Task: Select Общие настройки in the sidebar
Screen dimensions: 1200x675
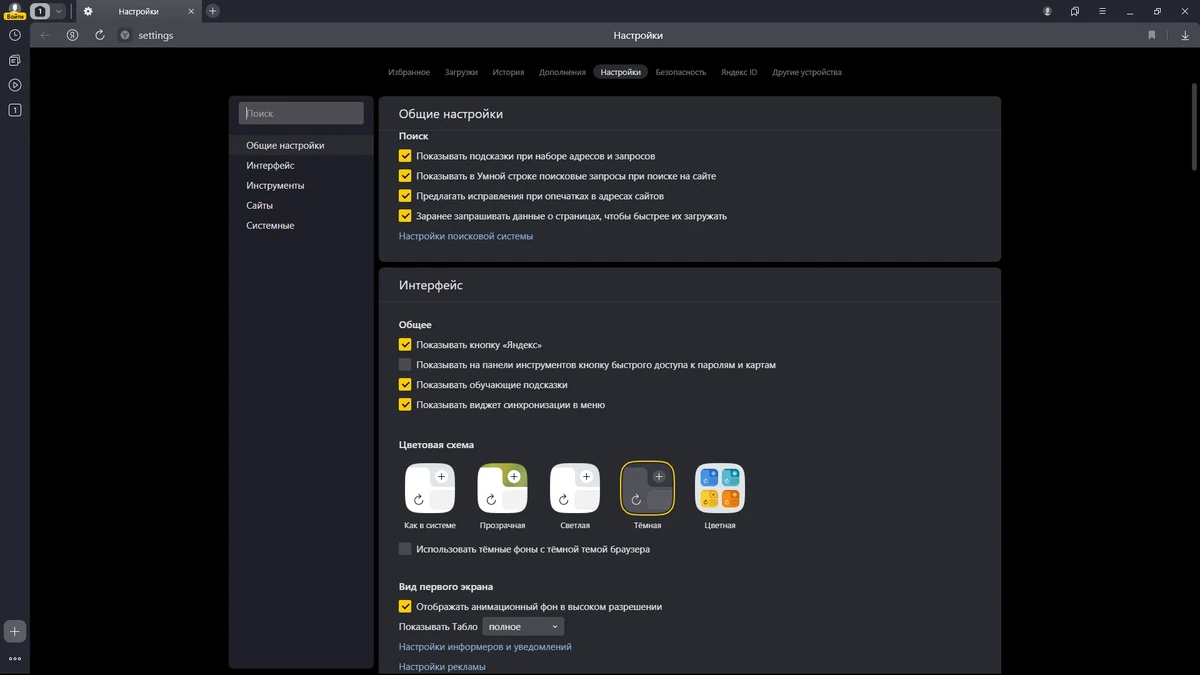Action: tap(301, 145)
